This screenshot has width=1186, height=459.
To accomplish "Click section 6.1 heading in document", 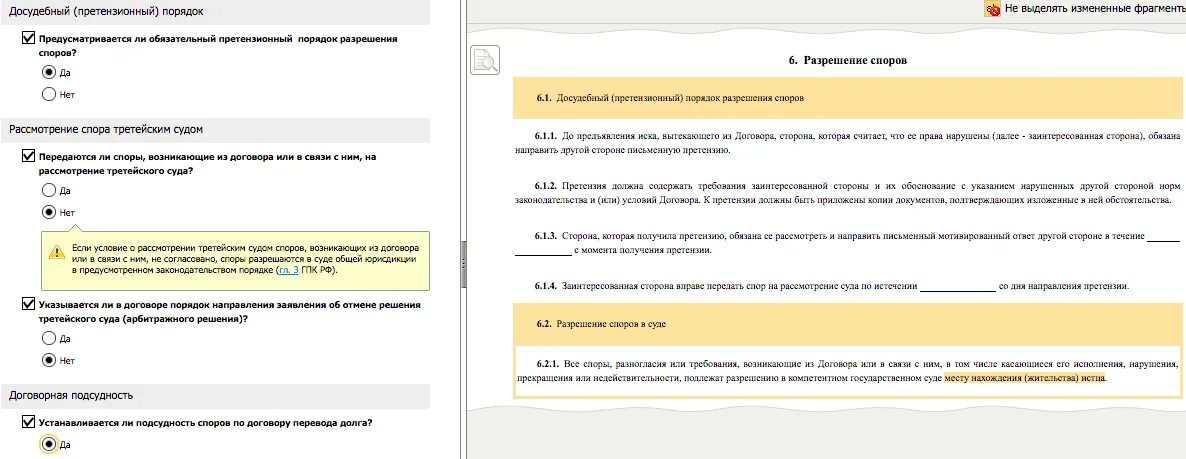I will [847, 98].
